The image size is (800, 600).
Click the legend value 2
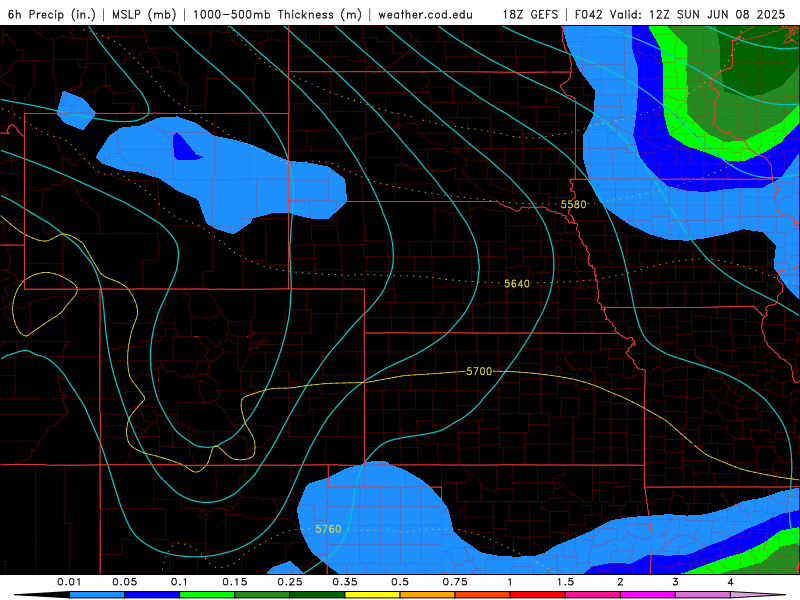pyautogui.click(x=620, y=582)
